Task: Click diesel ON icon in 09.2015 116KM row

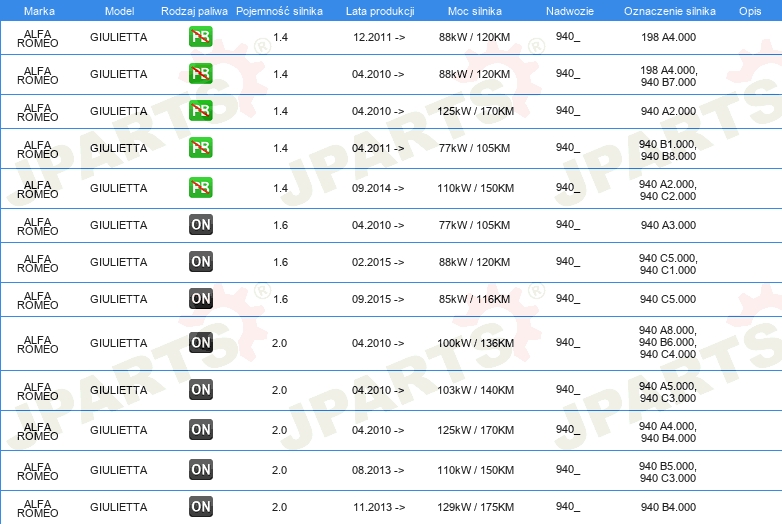Action: [200, 299]
